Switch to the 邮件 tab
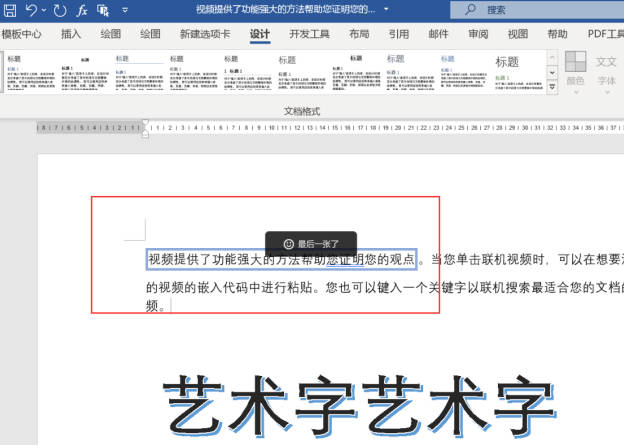 [438, 34]
